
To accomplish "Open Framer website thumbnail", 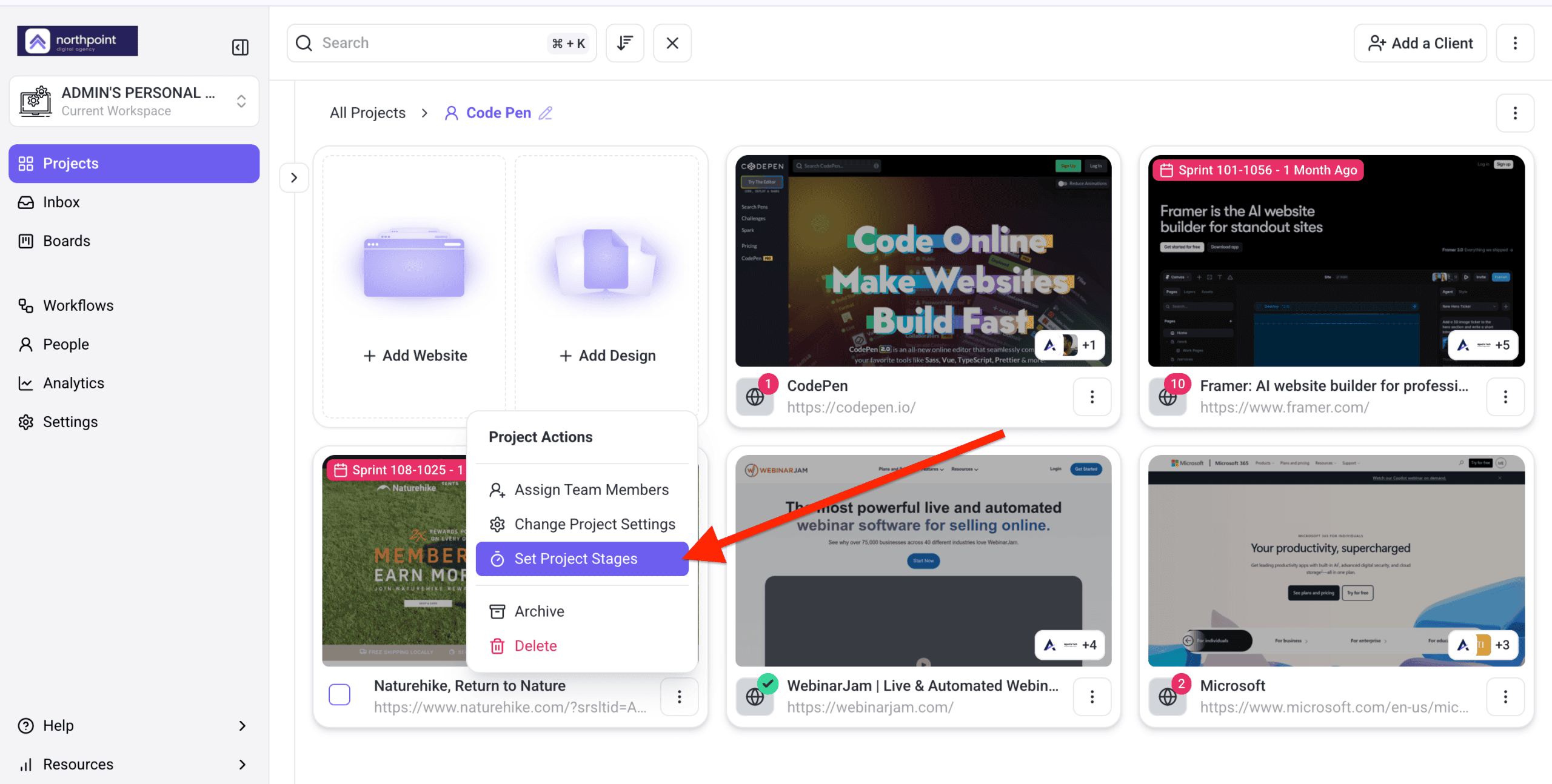I will click(1336, 261).
